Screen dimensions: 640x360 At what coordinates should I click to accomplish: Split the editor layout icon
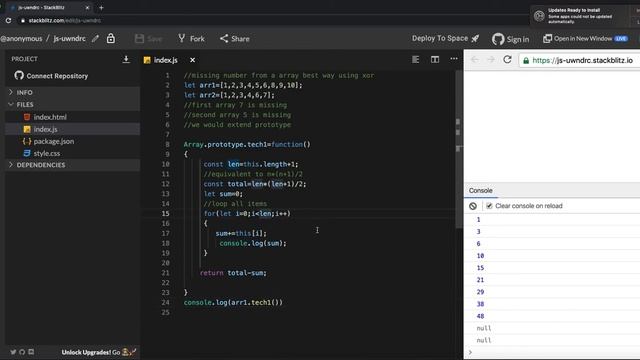click(435, 60)
